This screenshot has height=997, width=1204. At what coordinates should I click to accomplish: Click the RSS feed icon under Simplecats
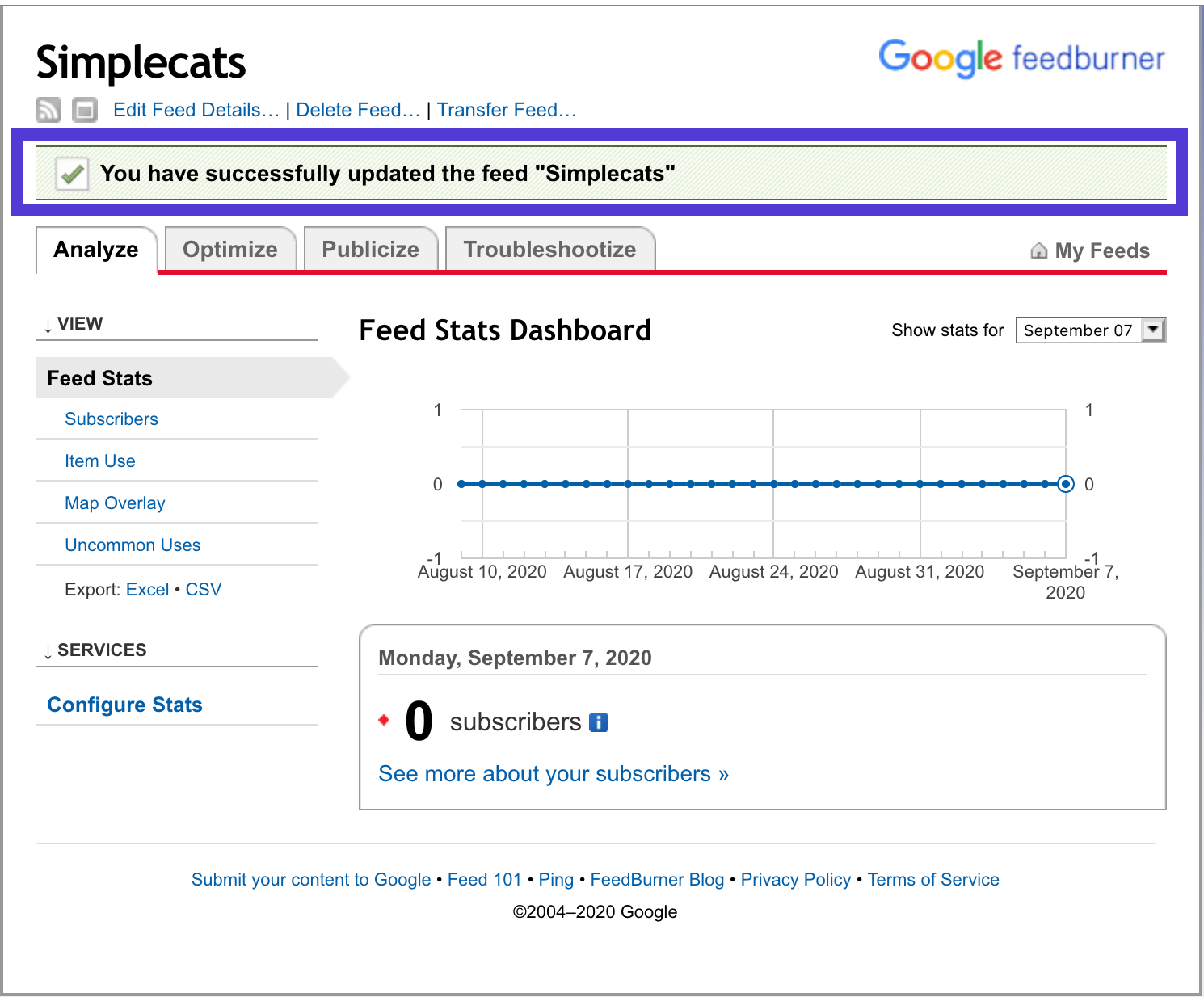point(48,109)
